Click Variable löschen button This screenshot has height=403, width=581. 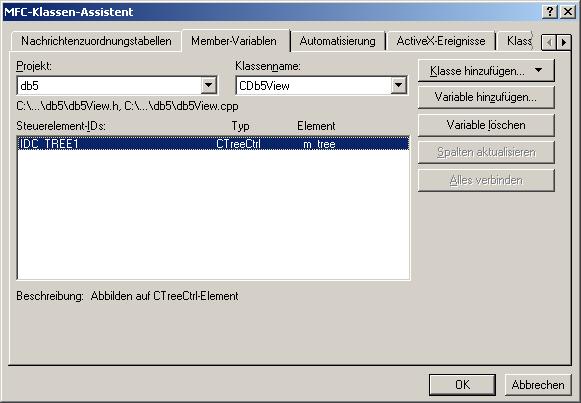coord(486,125)
